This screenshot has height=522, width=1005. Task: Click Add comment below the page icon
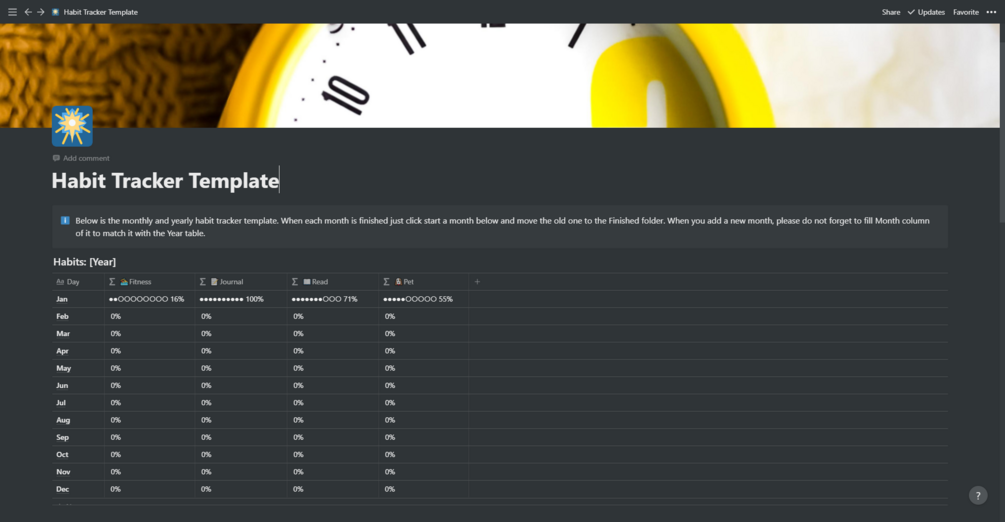click(x=81, y=158)
